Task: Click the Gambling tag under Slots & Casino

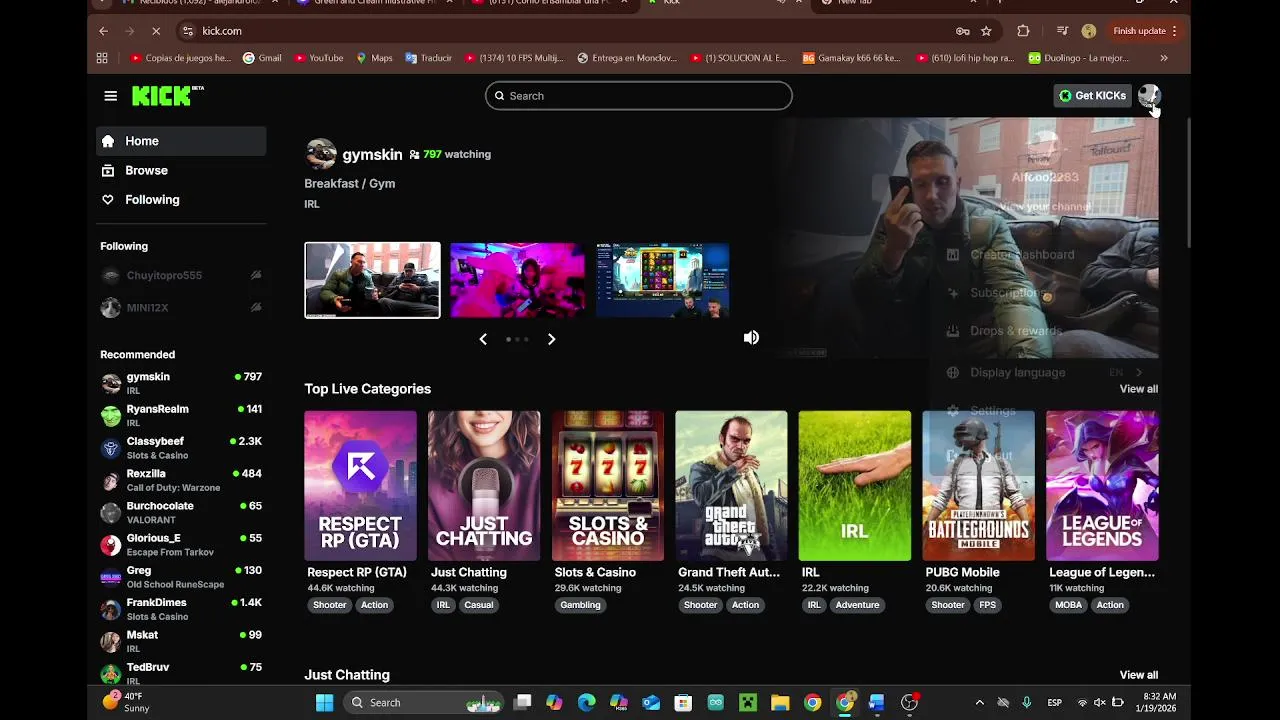Action: tap(580, 605)
